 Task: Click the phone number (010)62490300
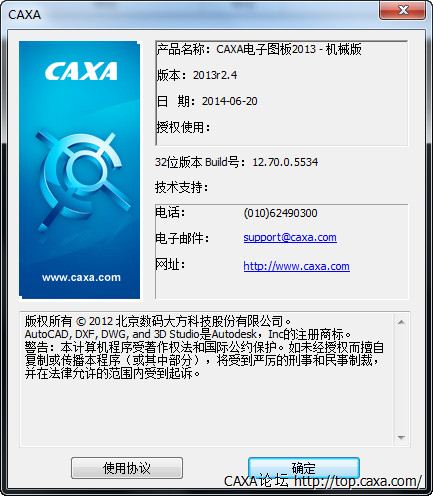(x=280, y=213)
